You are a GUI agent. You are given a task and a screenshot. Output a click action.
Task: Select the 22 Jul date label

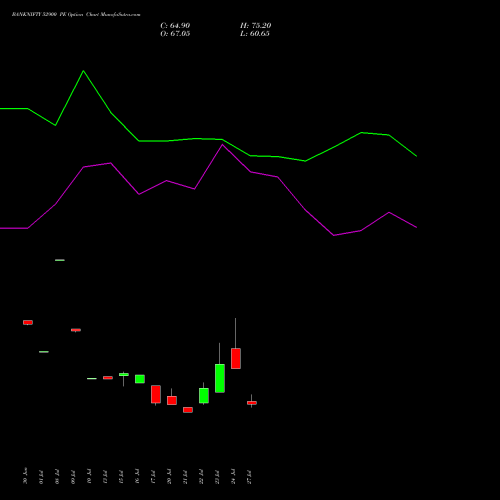(x=201, y=477)
